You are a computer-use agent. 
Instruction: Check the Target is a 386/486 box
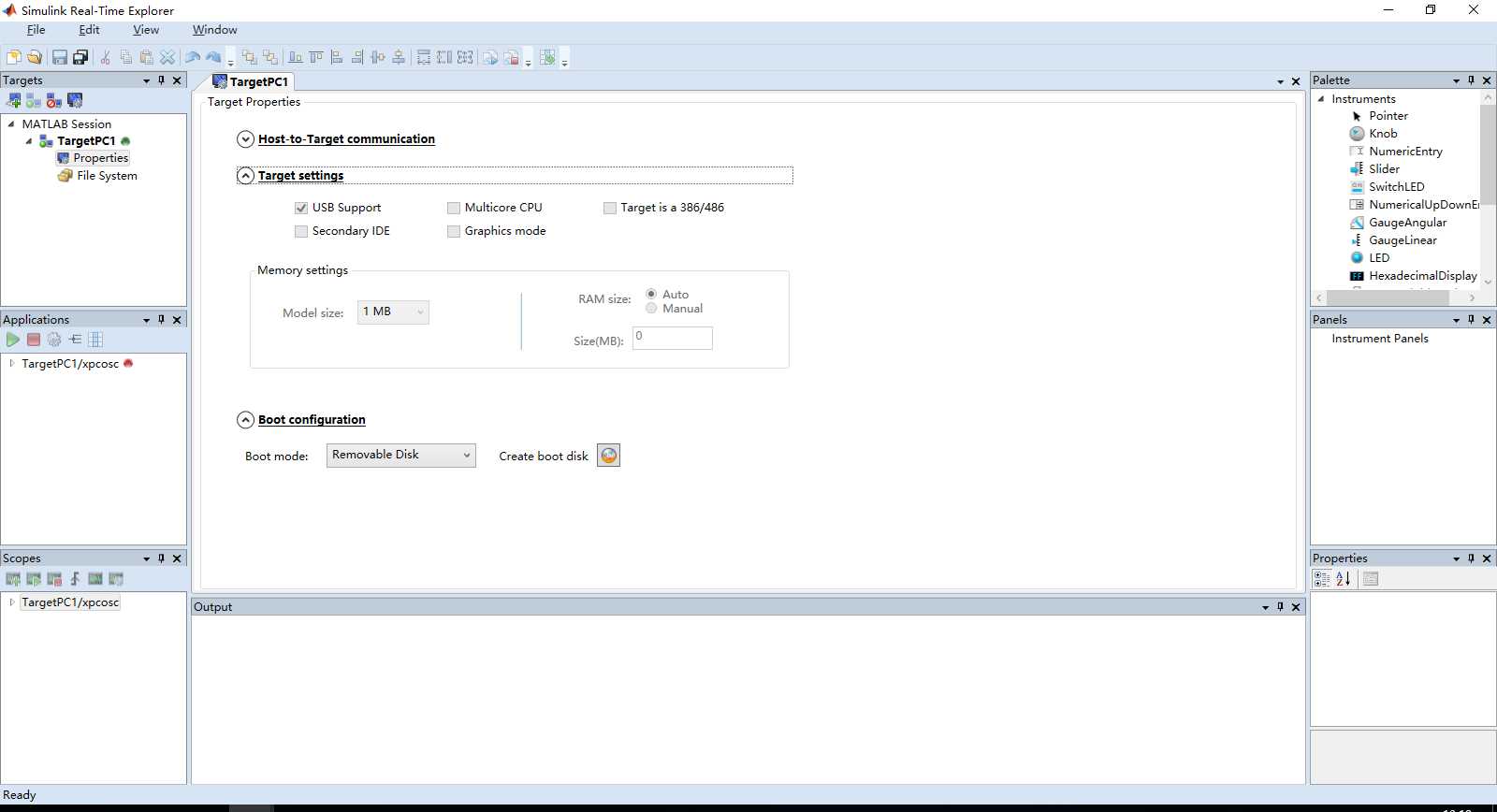coord(610,208)
